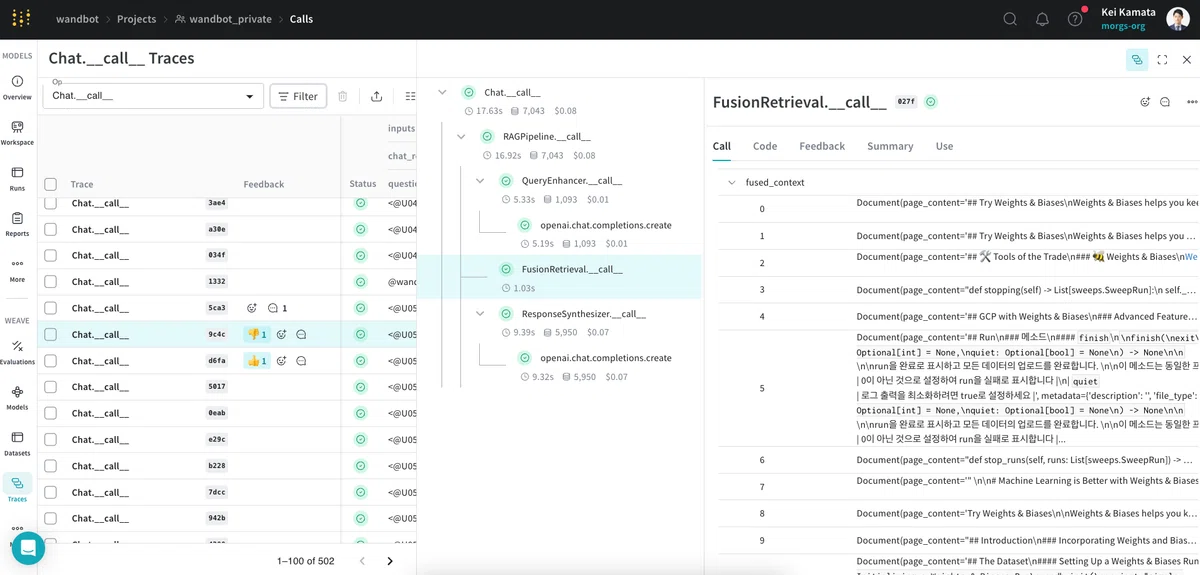Check the box for trace 5017
This screenshot has height=575, width=1200.
point(51,387)
